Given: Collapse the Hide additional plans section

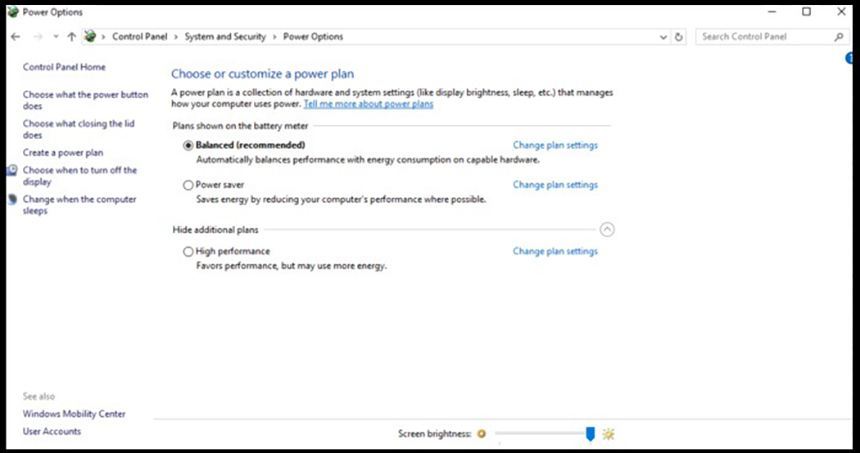Looking at the screenshot, I should tap(607, 230).
